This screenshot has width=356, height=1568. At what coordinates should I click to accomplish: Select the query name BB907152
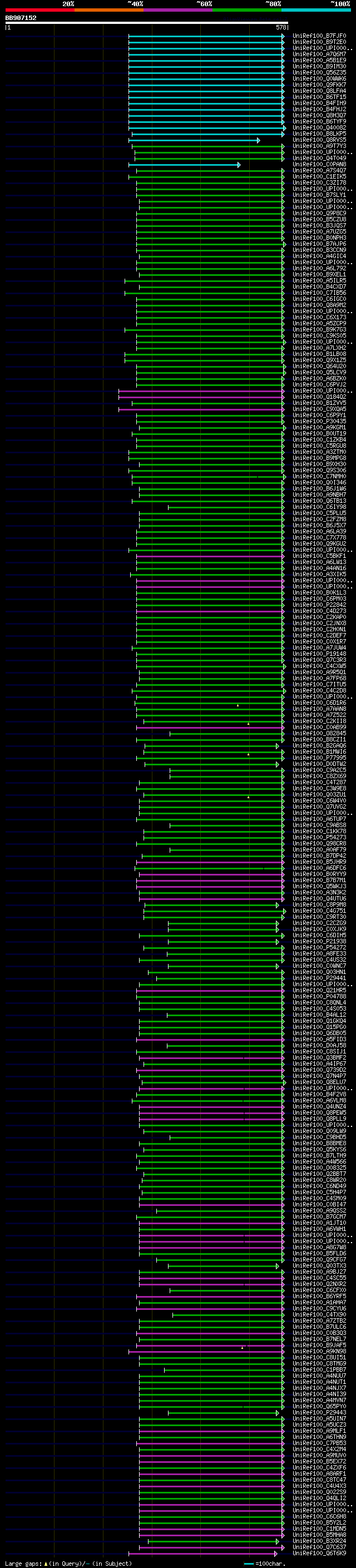pos(21,18)
